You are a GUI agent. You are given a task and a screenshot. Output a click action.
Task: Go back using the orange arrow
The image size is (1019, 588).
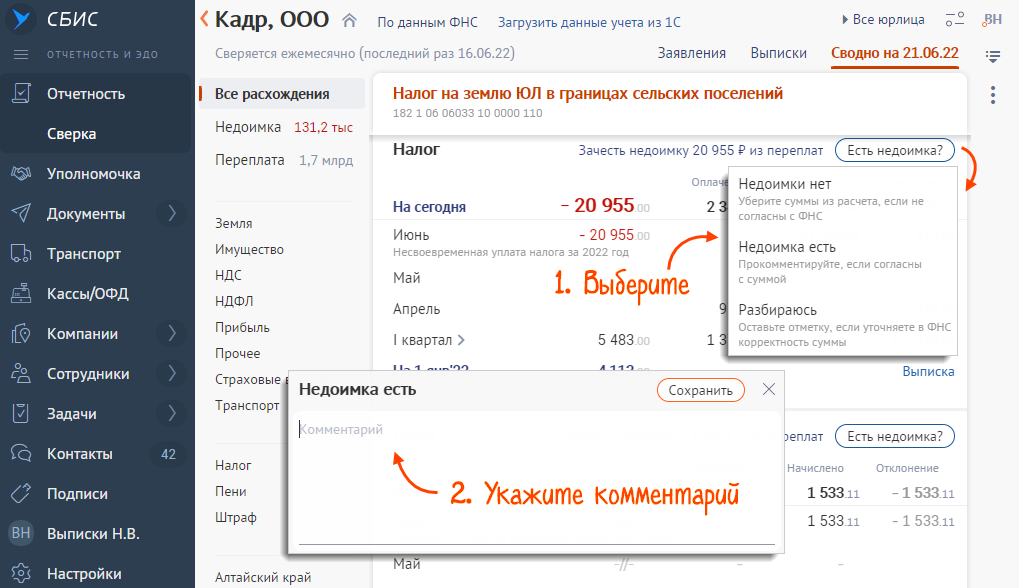coord(205,19)
